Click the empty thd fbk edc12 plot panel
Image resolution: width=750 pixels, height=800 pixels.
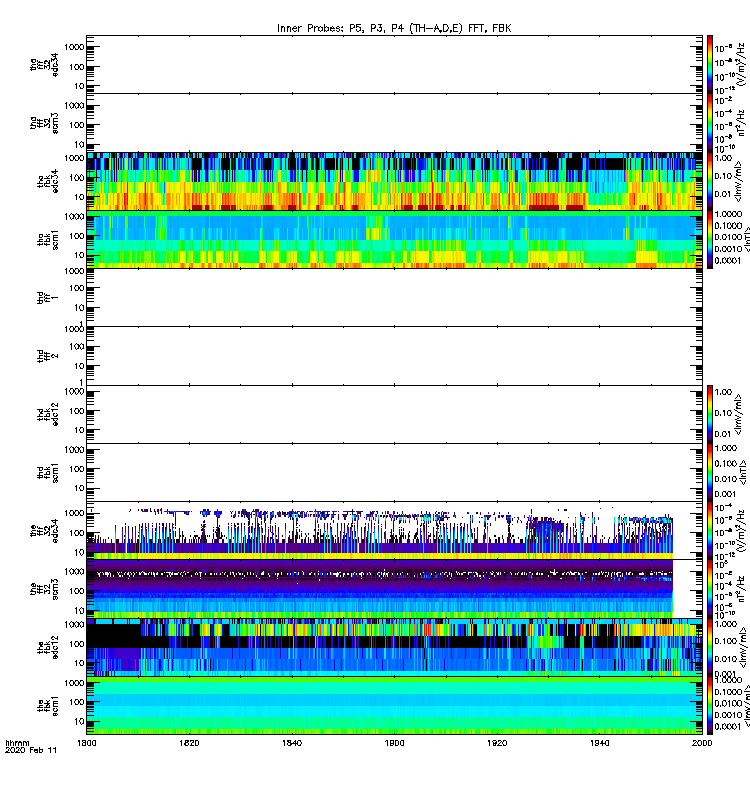(x=394, y=414)
